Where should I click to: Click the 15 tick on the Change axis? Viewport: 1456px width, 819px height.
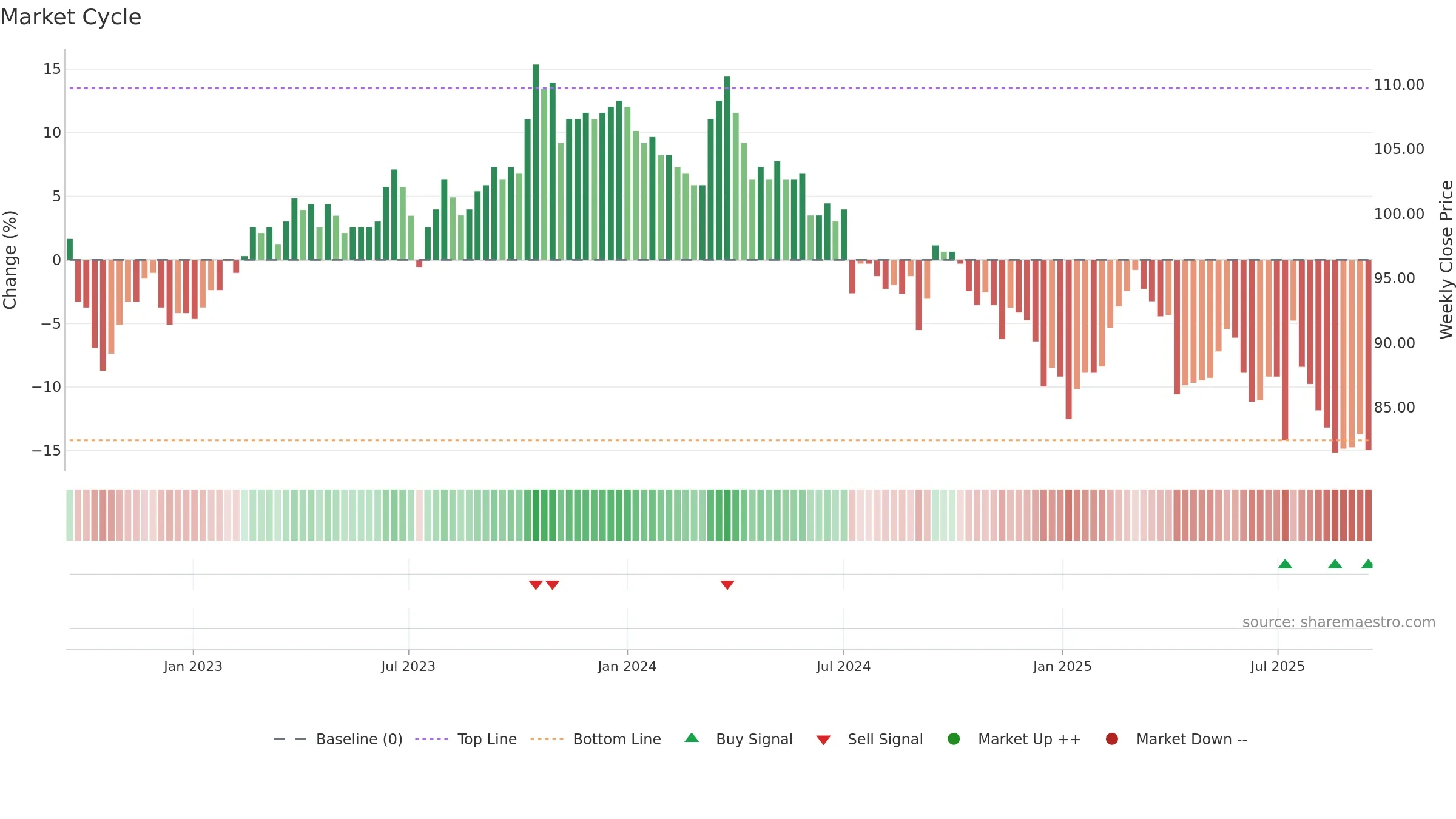coord(52,69)
